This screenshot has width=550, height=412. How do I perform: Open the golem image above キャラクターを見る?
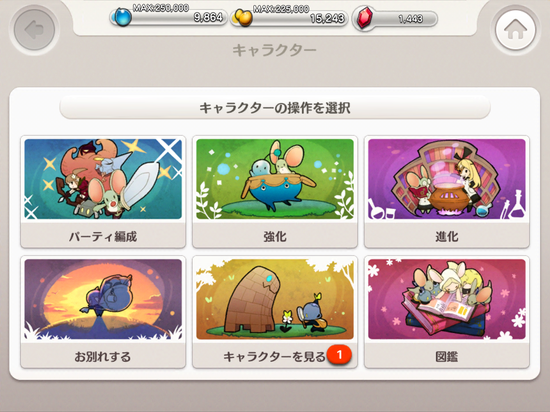point(275,299)
